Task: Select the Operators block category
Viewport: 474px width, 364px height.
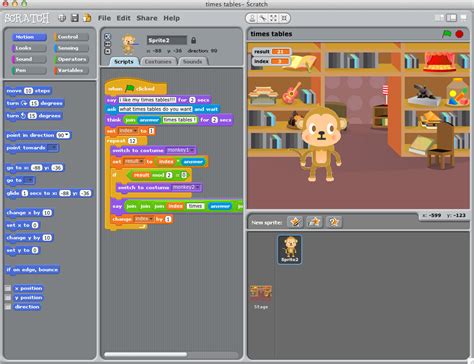Action: pyautogui.click(x=71, y=59)
